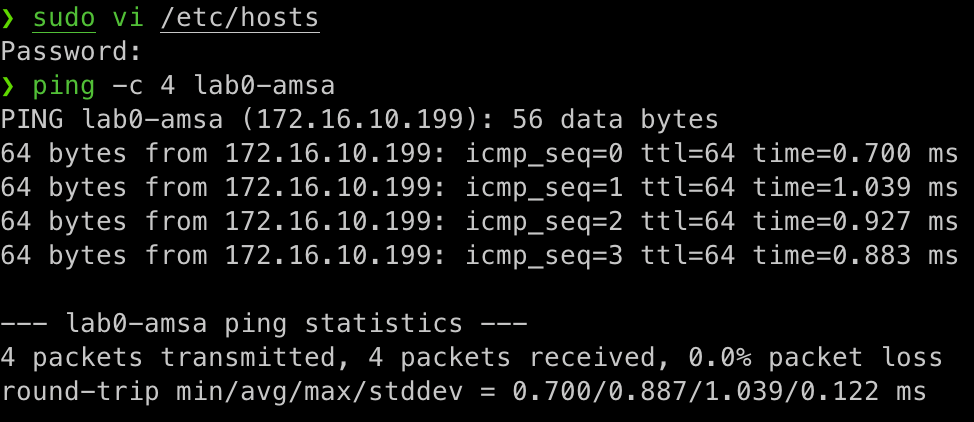Click the green vi command word
The image size is (974, 422).
tap(128, 19)
